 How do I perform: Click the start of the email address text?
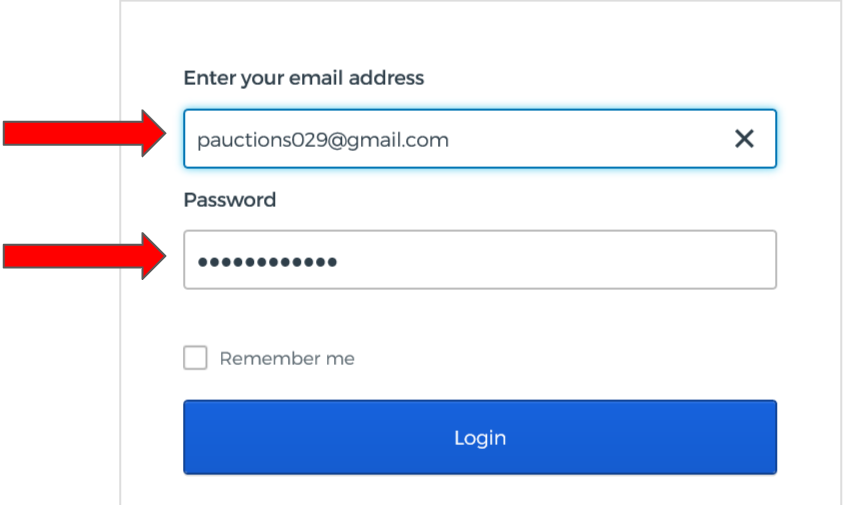(x=198, y=140)
